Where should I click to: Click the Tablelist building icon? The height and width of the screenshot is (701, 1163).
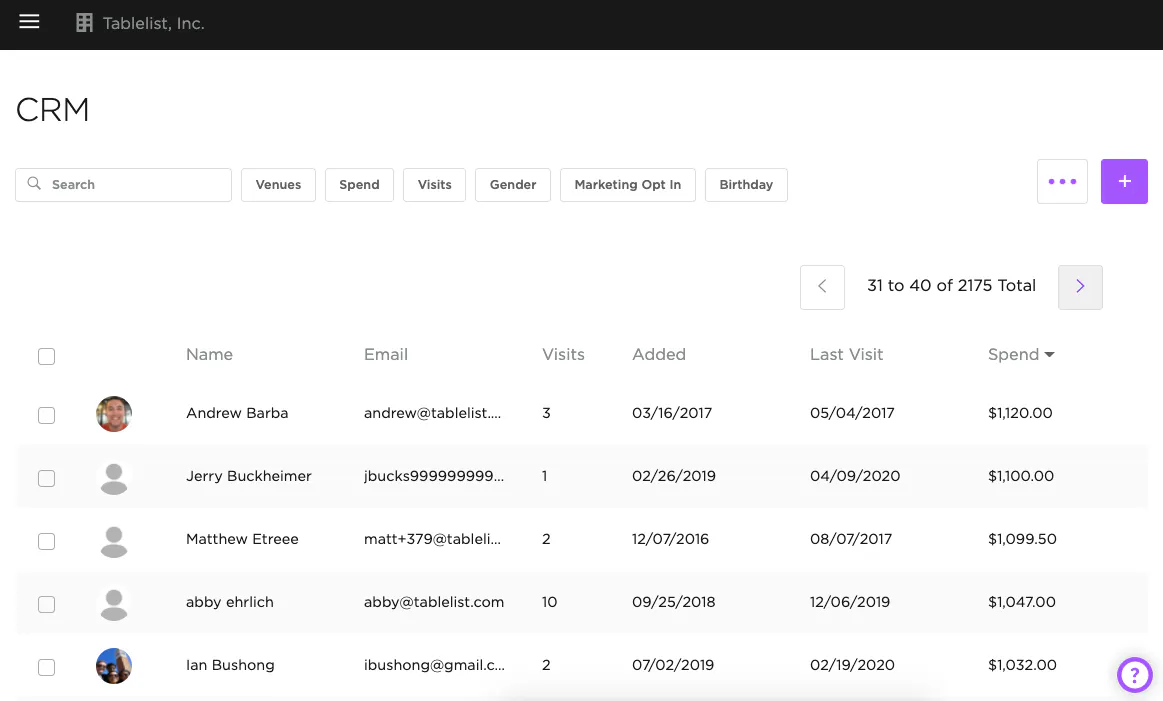tap(85, 23)
